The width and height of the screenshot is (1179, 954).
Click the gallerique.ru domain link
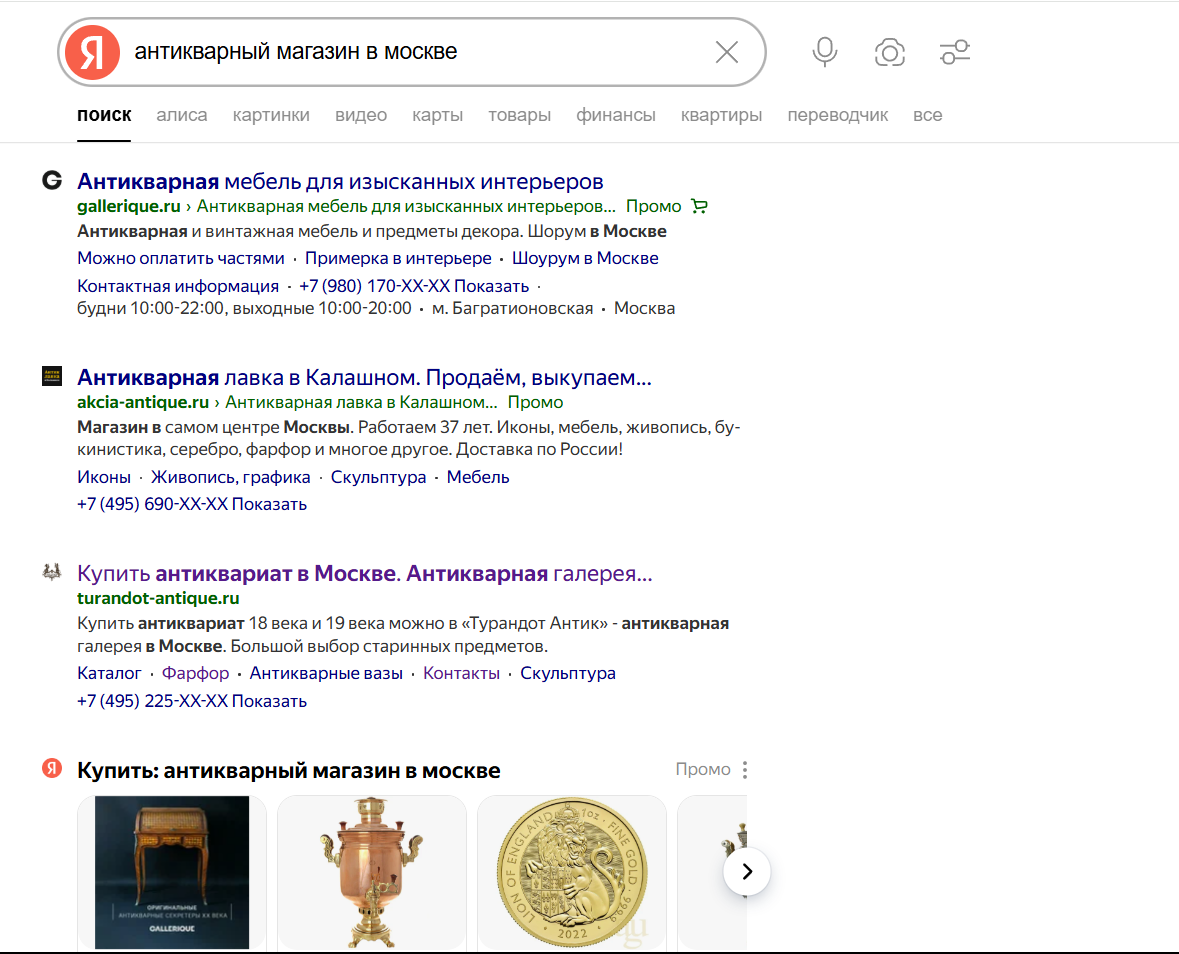(x=129, y=206)
